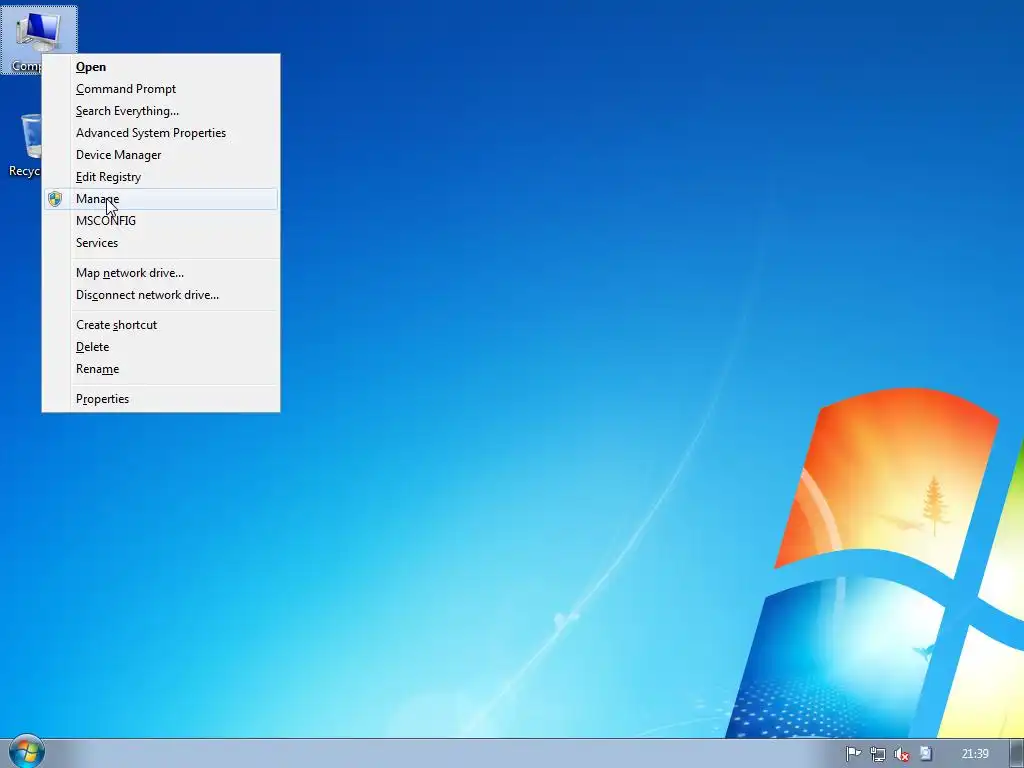The height and width of the screenshot is (768, 1024).
Task: Open Device Manager from menu
Action: pyautogui.click(x=161, y=155)
